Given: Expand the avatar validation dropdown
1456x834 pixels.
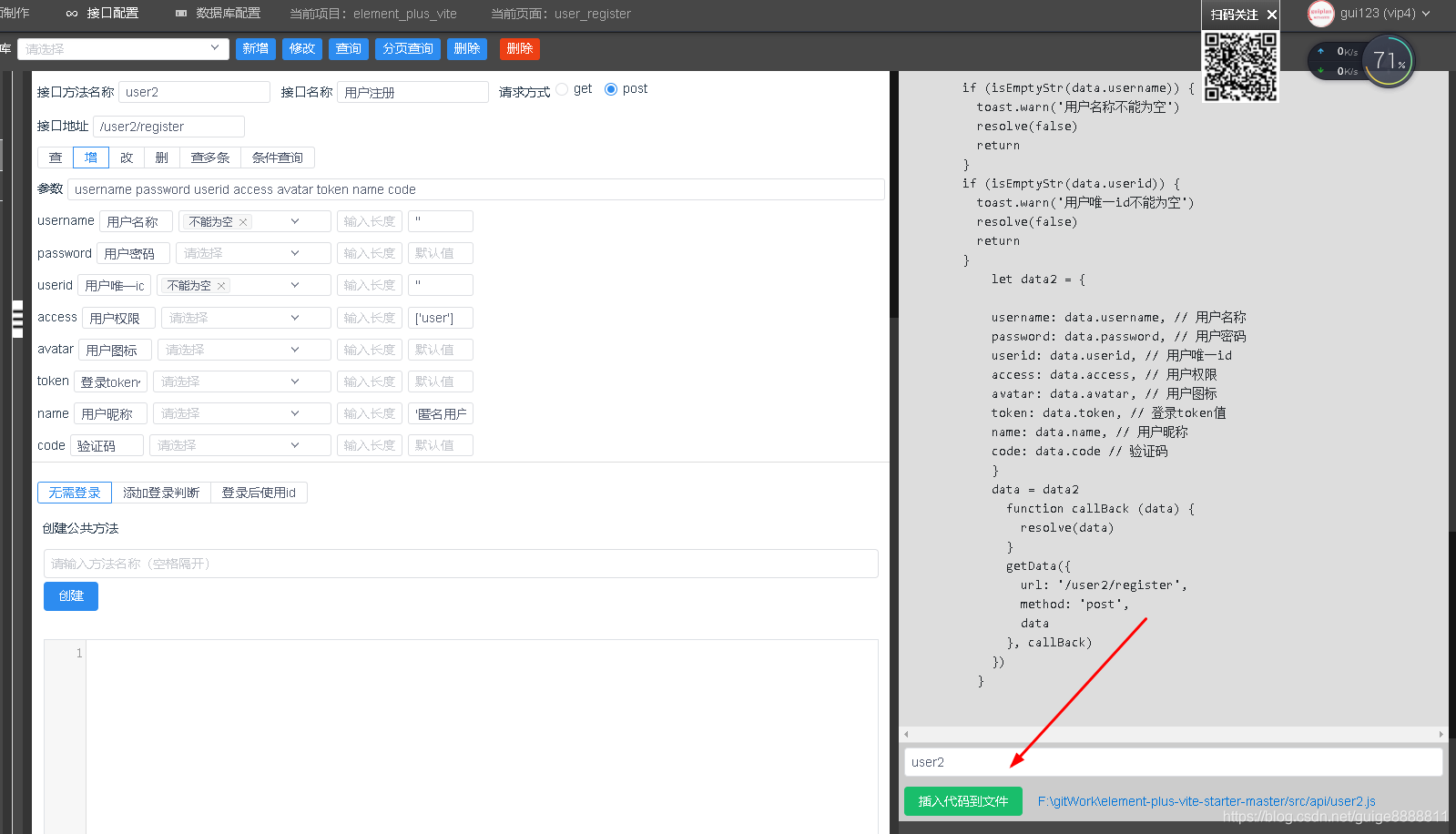Looking at the screenshot, I should click(x=295, y=350).
